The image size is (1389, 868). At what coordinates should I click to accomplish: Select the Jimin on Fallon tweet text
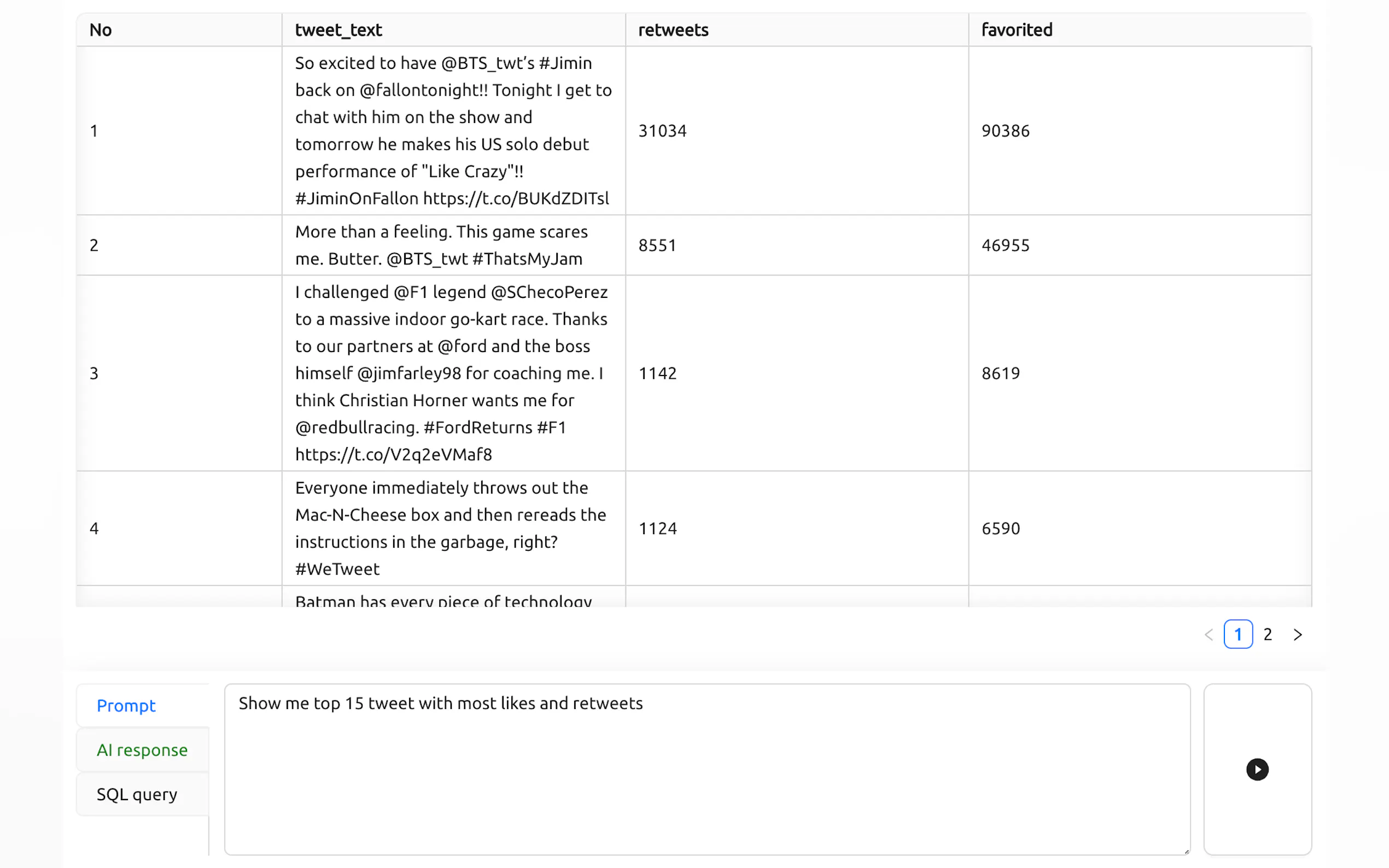tap(452, 130)
